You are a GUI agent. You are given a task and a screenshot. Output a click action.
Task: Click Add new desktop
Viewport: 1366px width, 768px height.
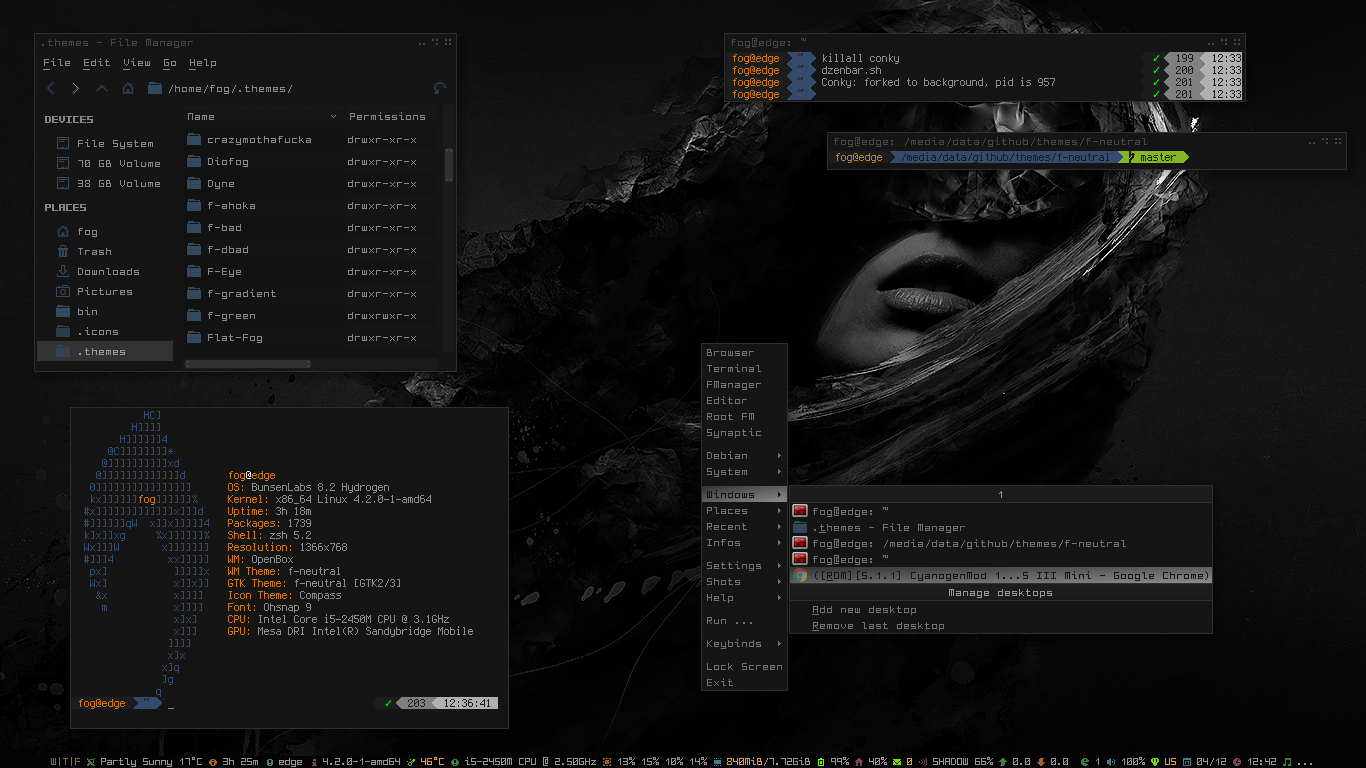click(864, 610)
